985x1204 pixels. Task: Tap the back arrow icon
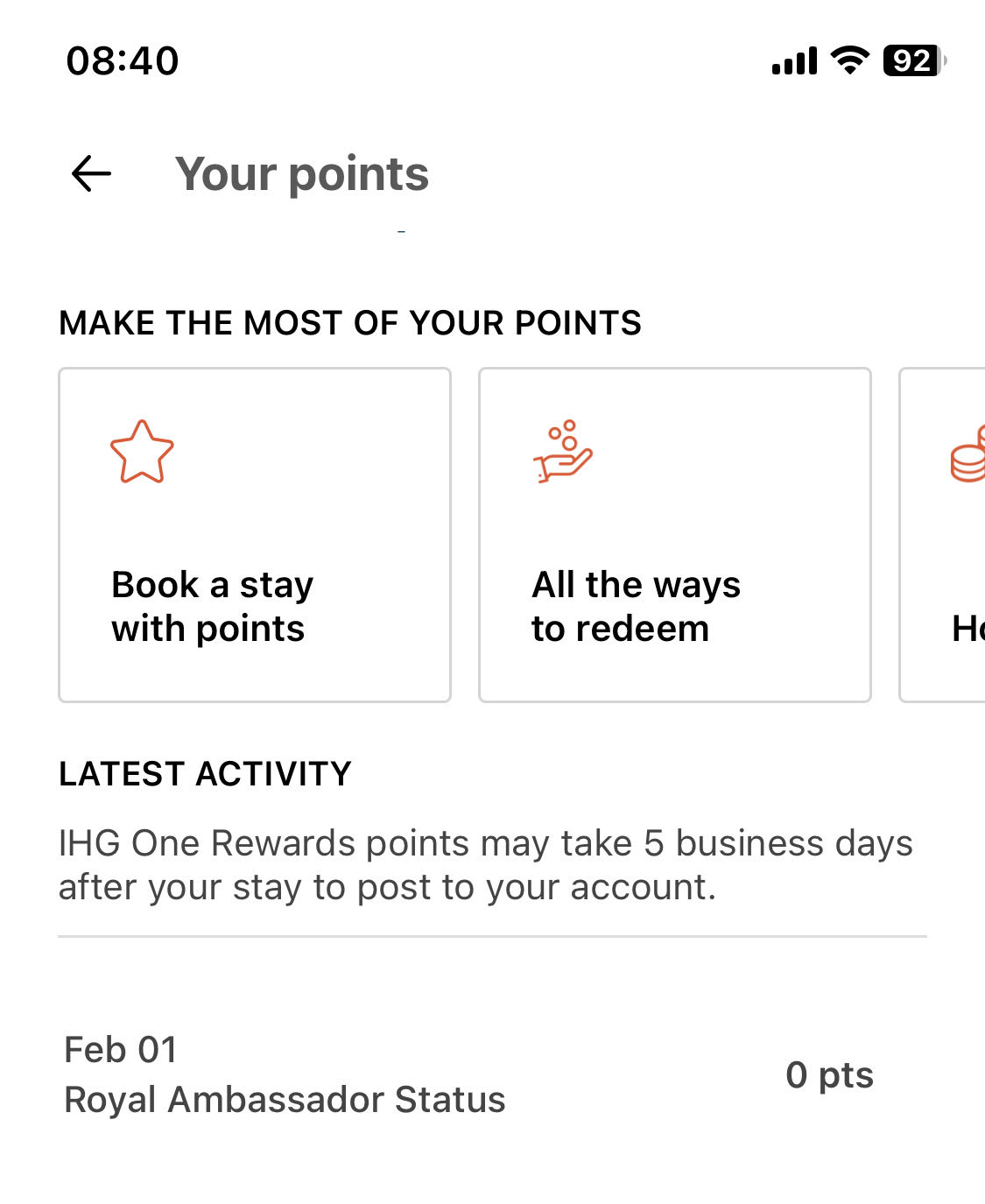(91, 173)
